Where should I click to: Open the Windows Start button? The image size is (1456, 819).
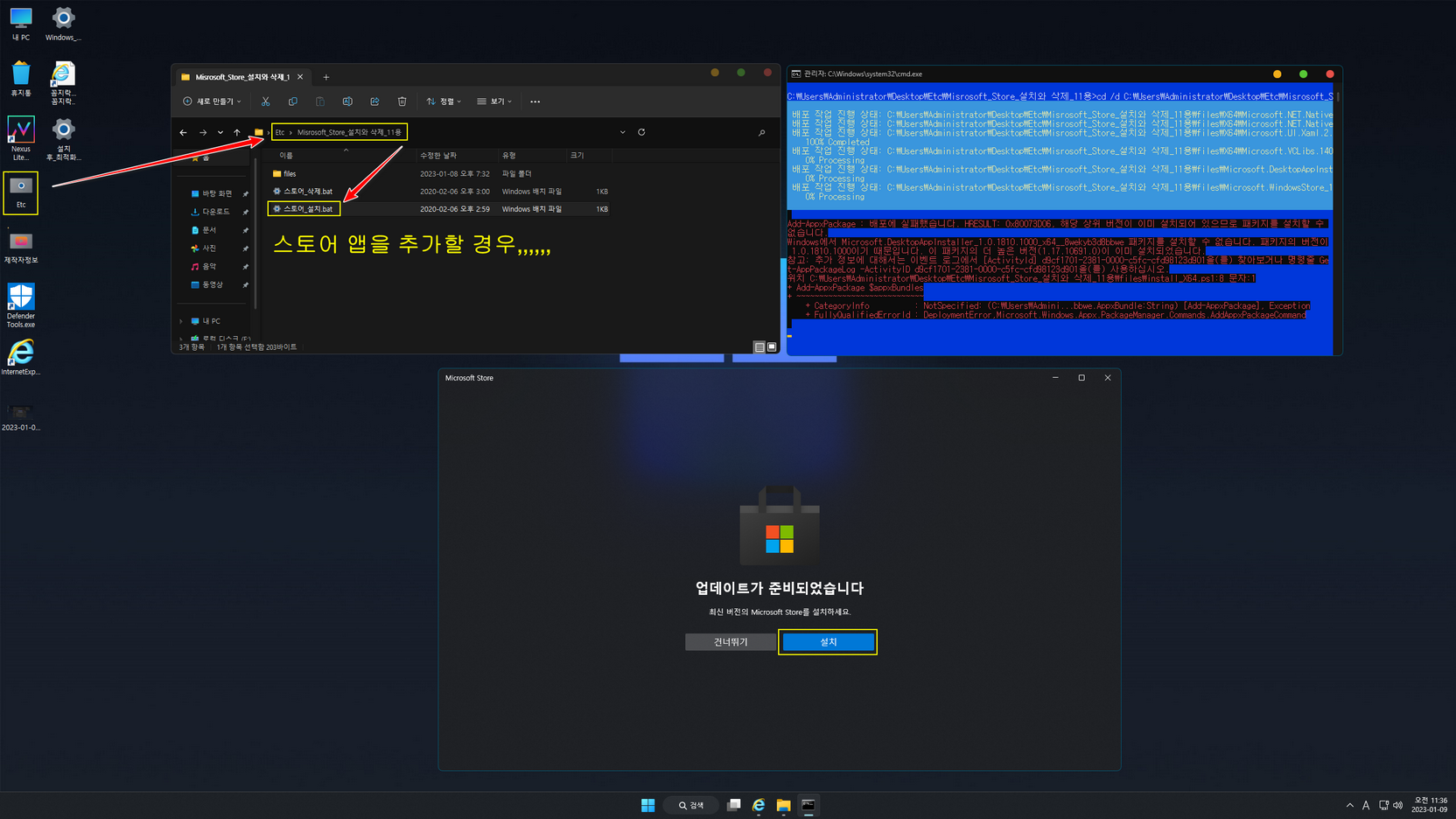pyautogui.click(x=647, y=805)
